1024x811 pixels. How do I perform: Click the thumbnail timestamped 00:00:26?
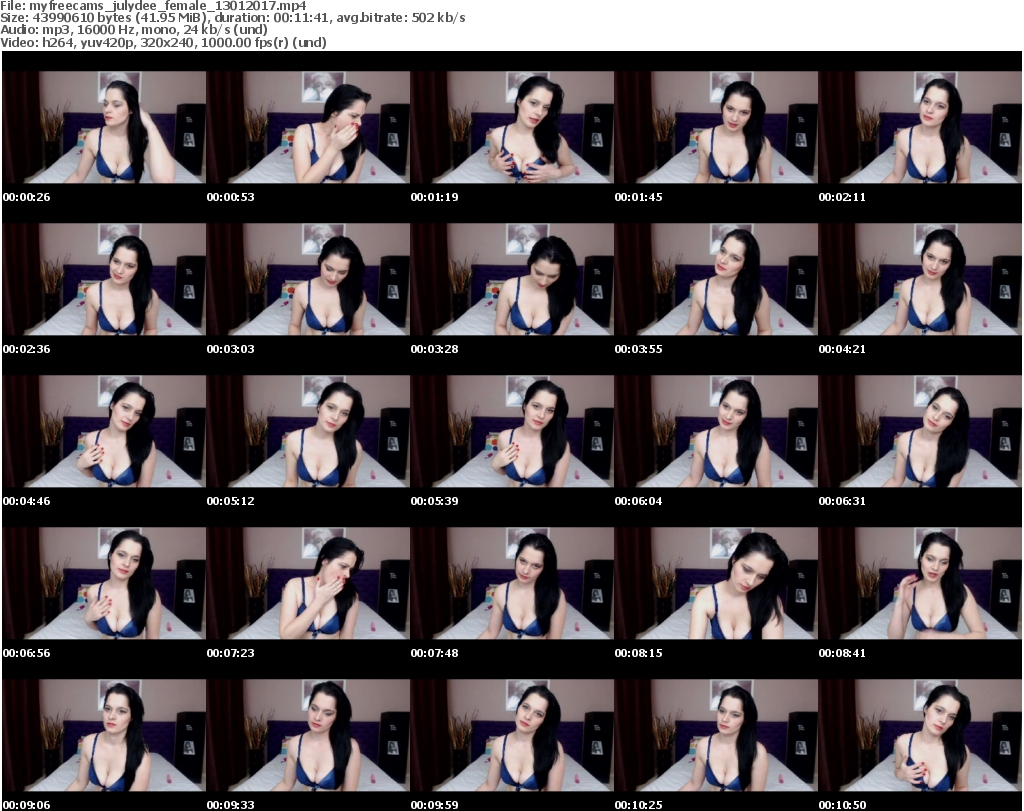(x=104, y=127)
